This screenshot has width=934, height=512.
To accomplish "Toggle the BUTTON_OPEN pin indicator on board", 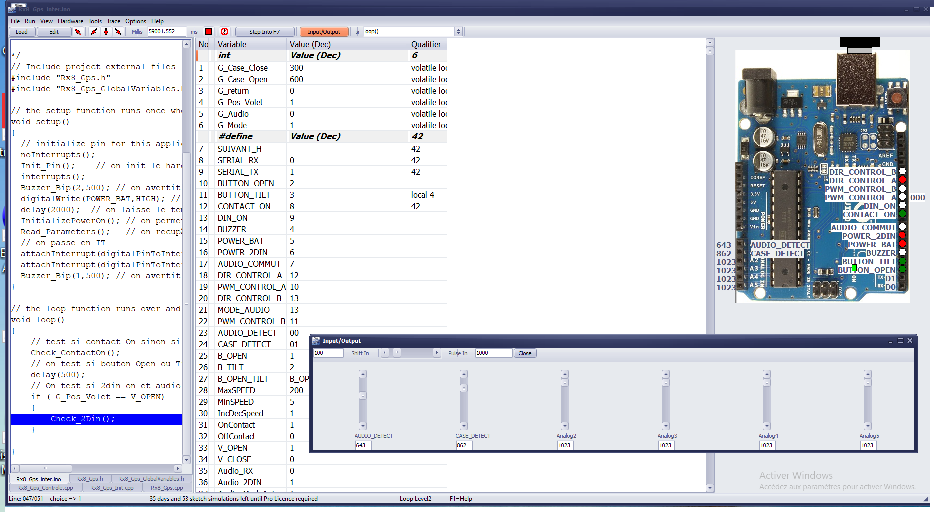I will (903, 270).
